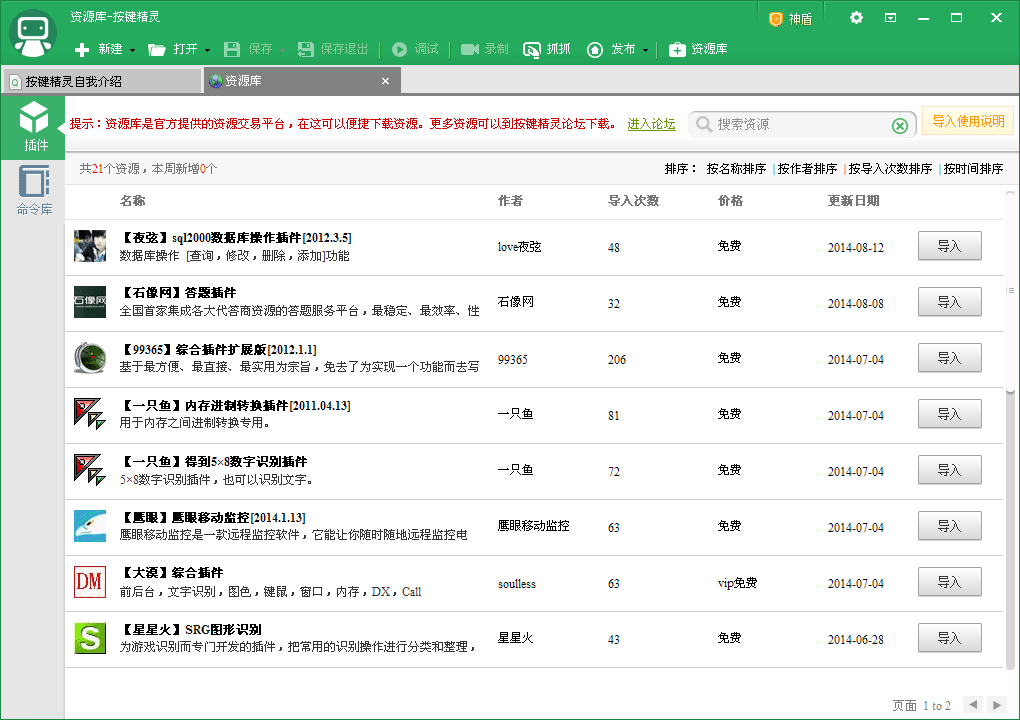Open the 神盾 shield panel
This screenshot has height=720, width=1020.
point(790,17)
